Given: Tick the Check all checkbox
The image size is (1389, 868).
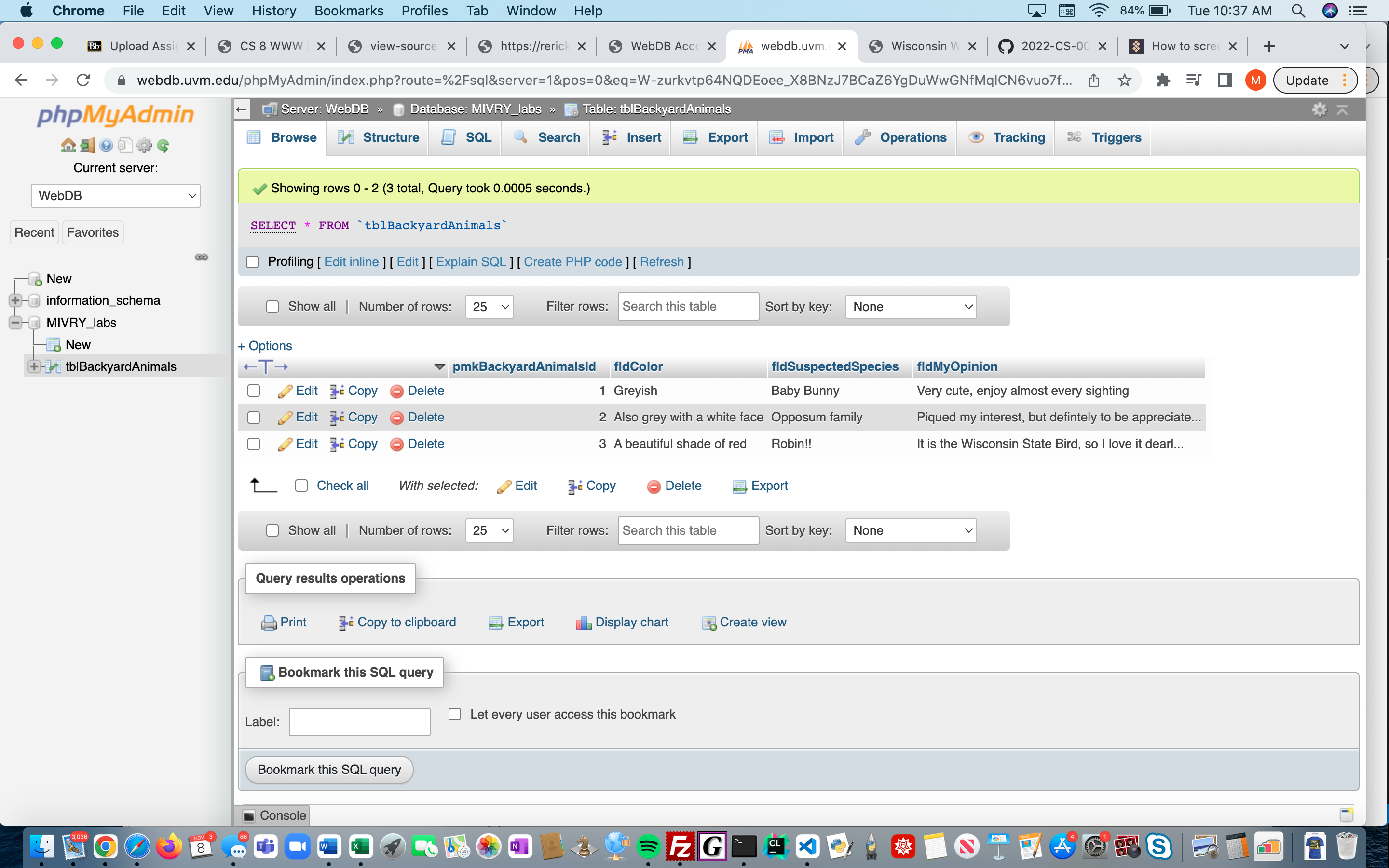Looking at the screenshot, I should tap(301, 486).
